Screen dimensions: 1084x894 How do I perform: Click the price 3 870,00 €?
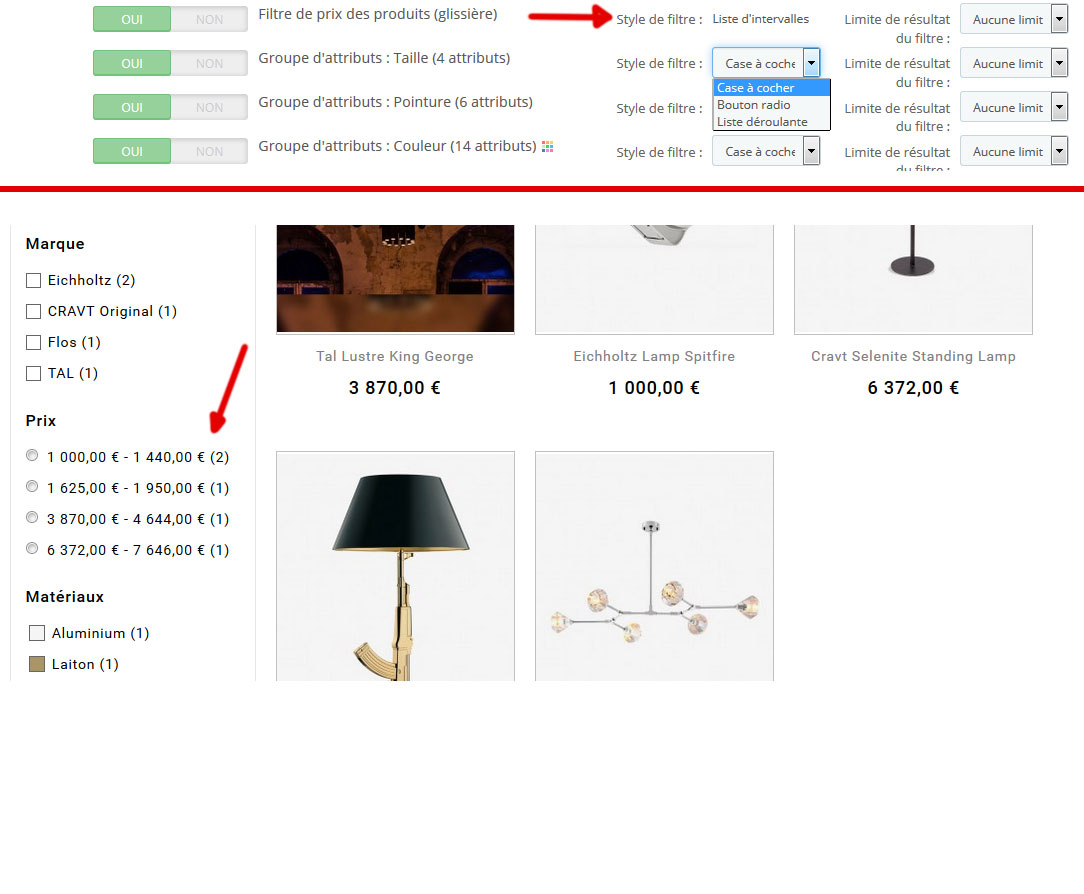[x=395, y=388]
